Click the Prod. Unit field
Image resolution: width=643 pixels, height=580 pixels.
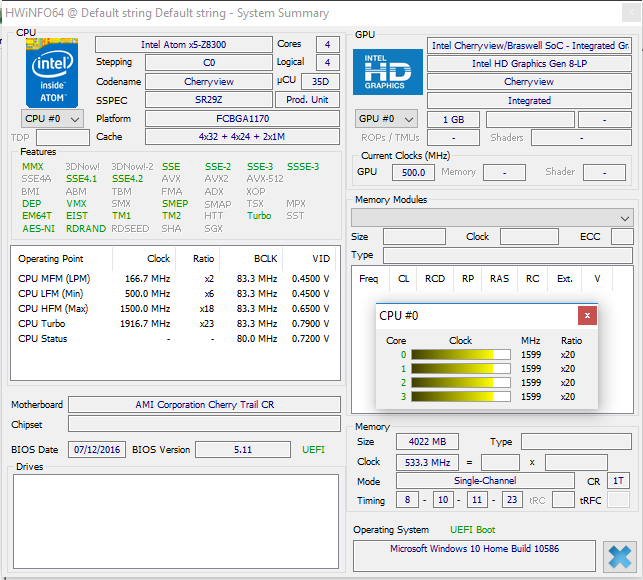[x=307, y=100]
